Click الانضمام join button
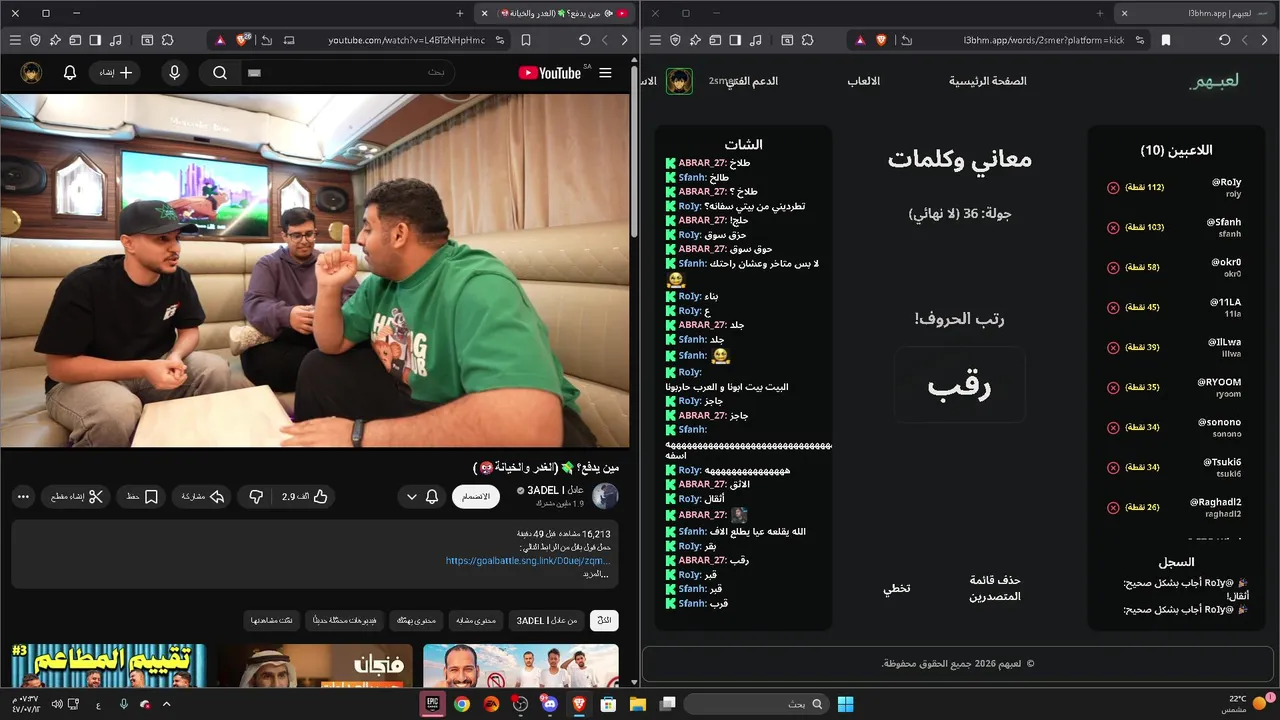Viewport: 1280px width, 720px height. [476, 497]
